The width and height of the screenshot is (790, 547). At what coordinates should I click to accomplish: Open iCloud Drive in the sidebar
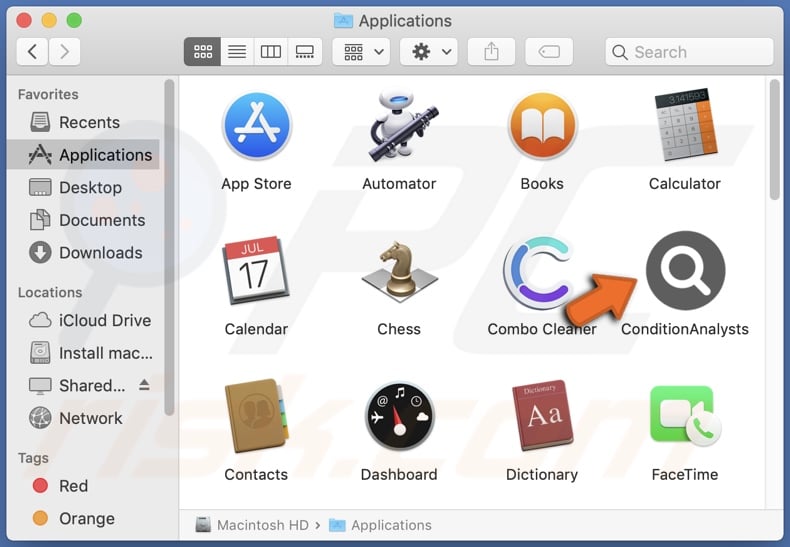(84, 320)
